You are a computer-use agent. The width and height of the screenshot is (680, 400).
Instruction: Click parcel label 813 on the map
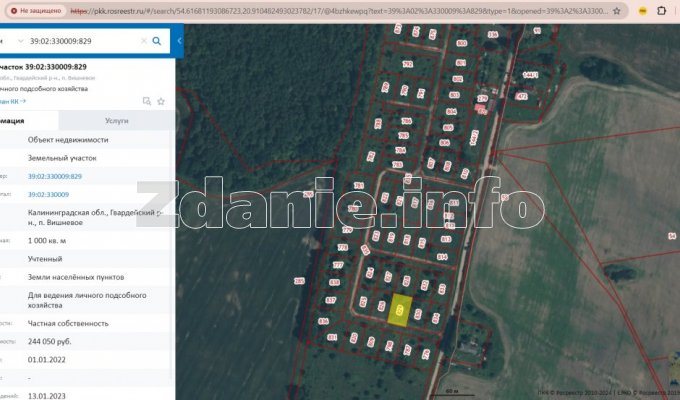click(446, 239)
